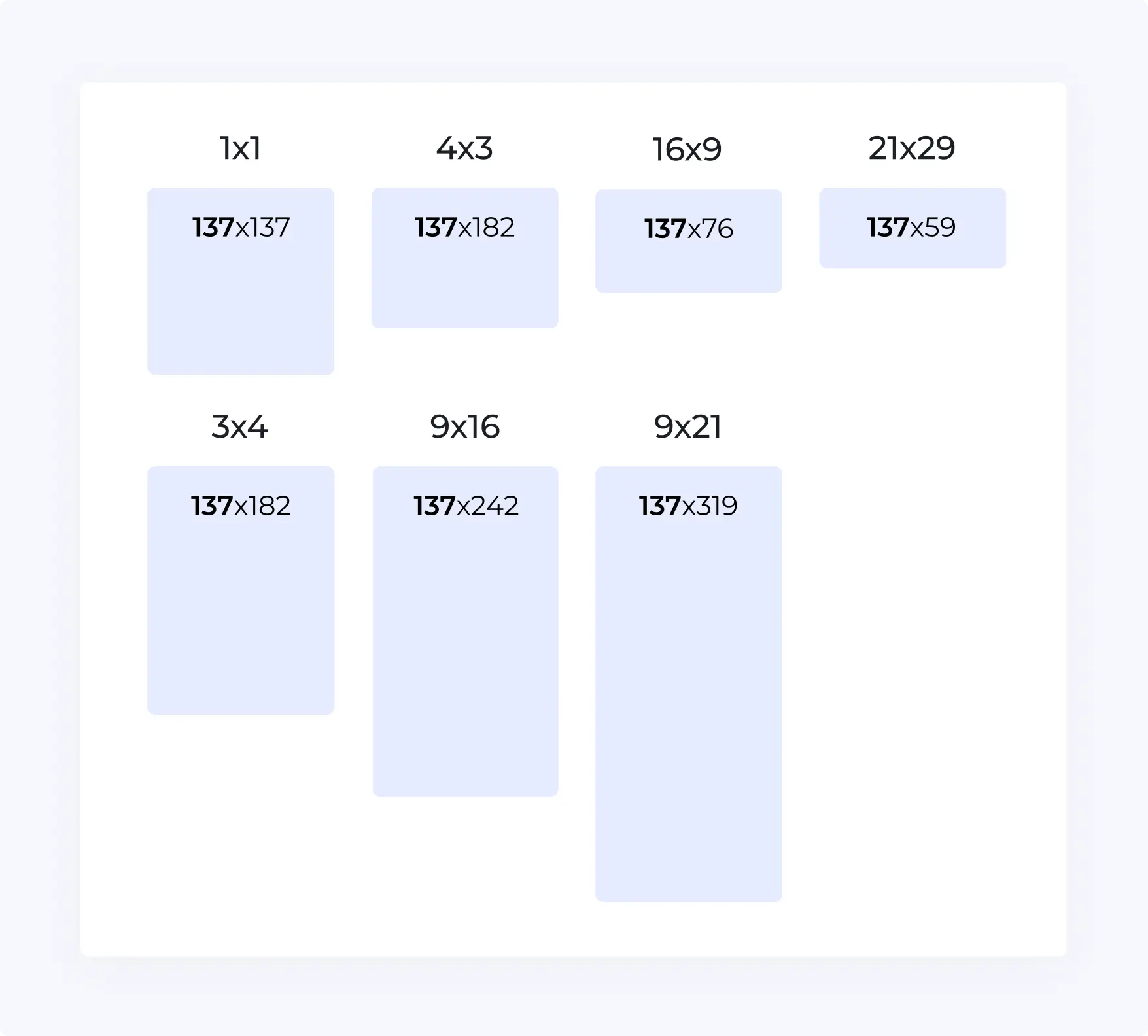Image resolution: width=1148 pixels, height=1036 pixels.
Task: Select the 137x319 dimension text
Action: coord(688,506)
